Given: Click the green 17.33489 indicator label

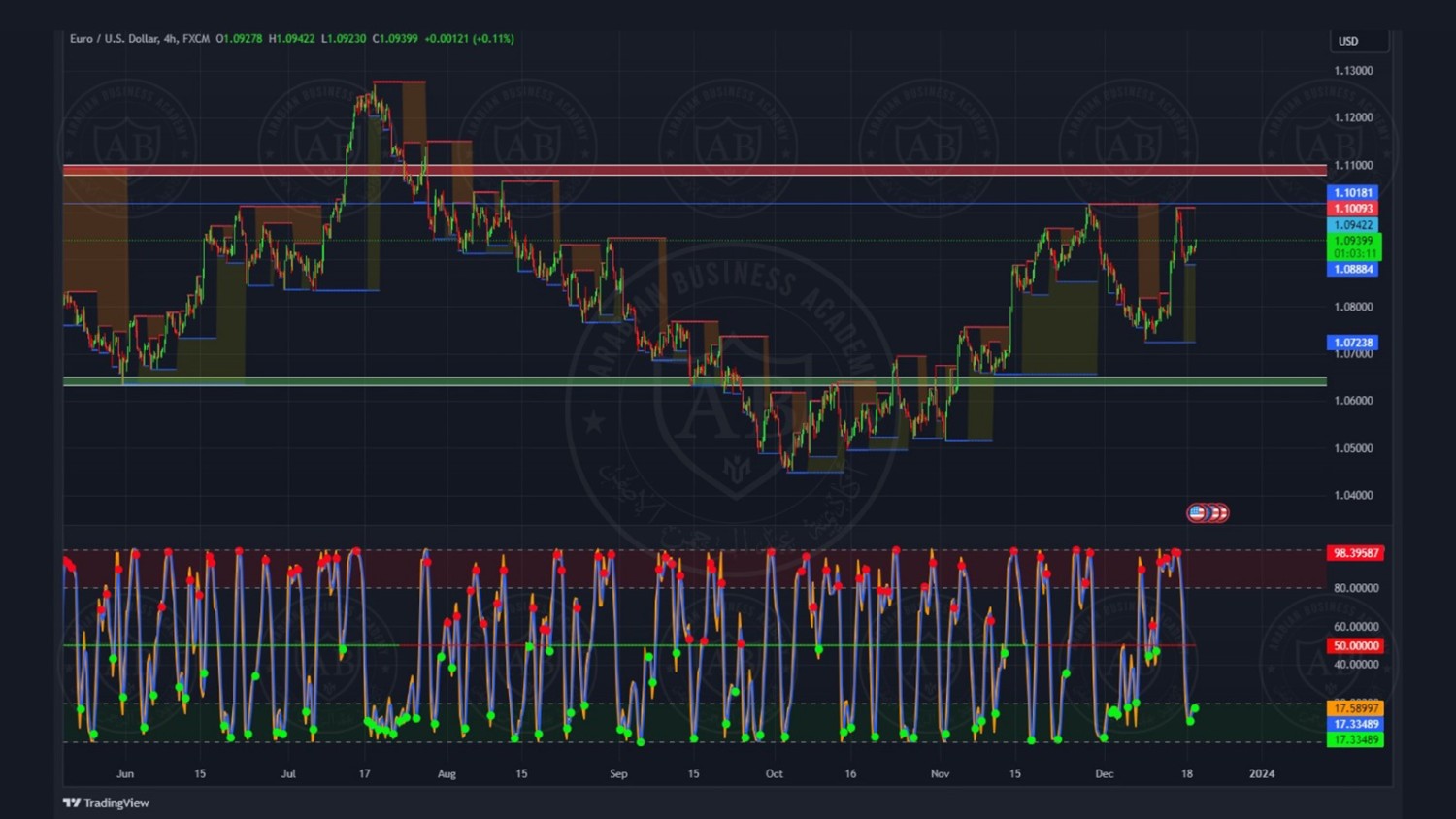Looking at the screenshot, I should (1355, 739).
